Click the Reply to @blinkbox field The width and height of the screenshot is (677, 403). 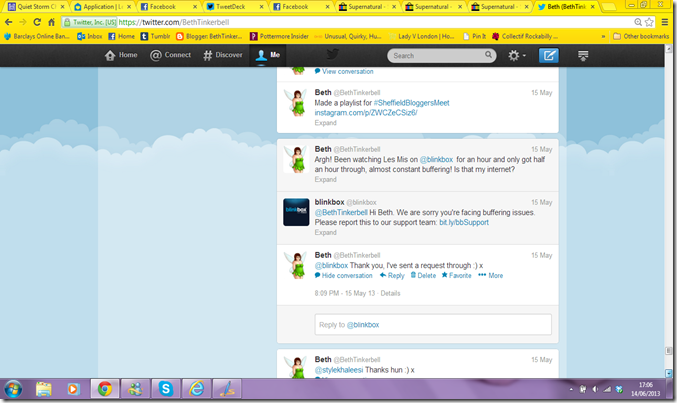(x=433, y=324)
